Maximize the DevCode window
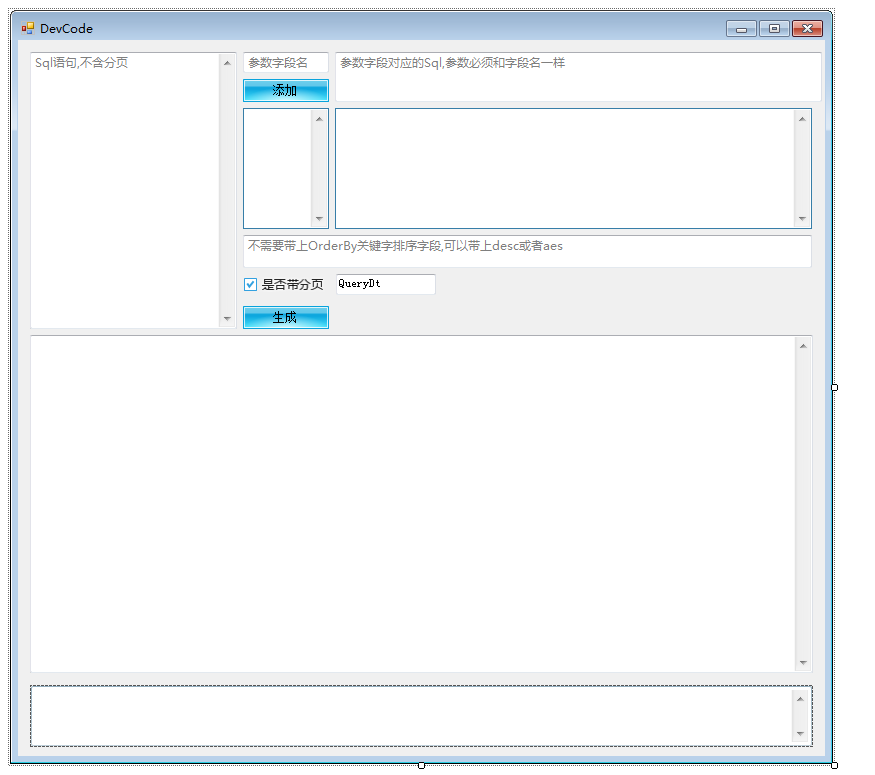The image size is (875, 775). pyautogui.click(x=775, y=28)
